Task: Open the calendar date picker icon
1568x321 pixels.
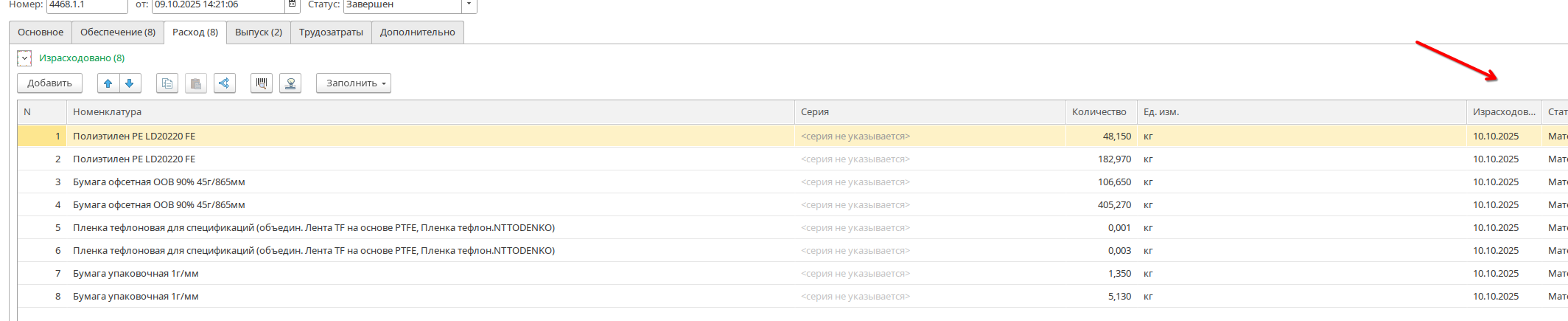Action: [293, 4]
